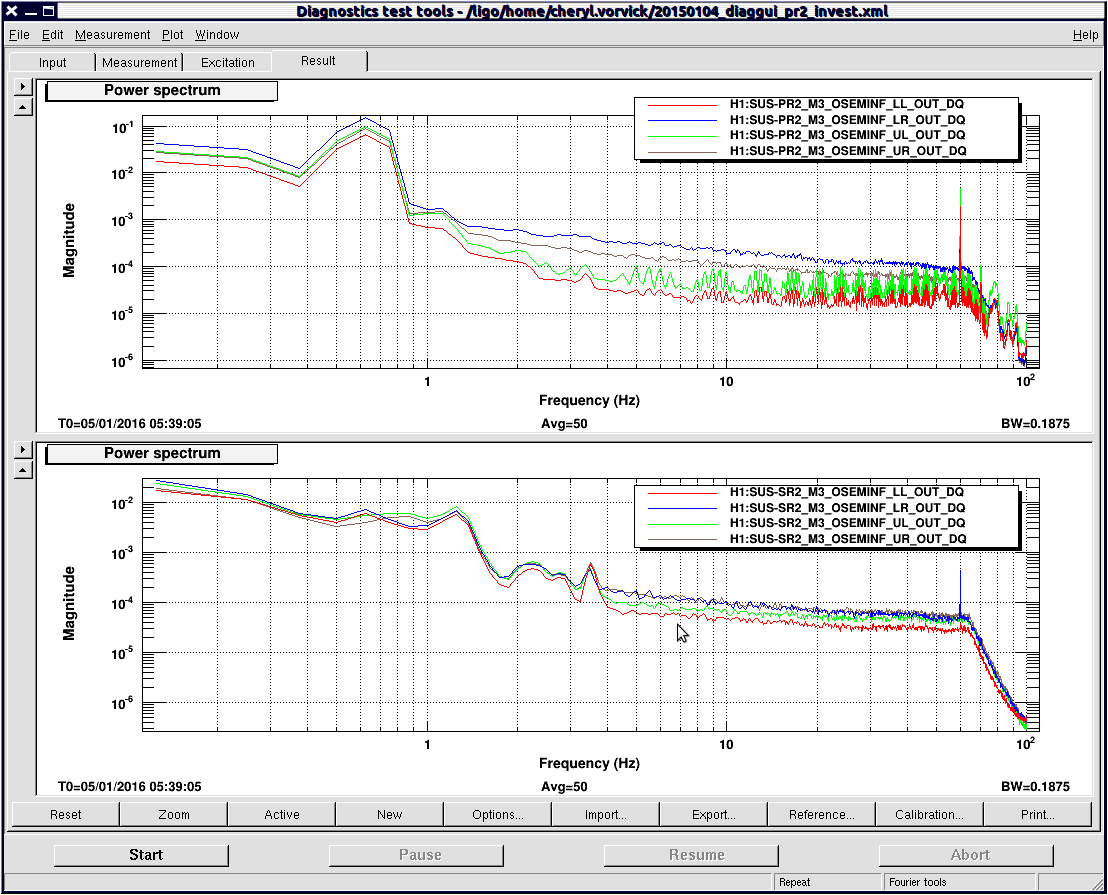Open the Options... dialog
1108x895 pixels.
tap(498, 814)
